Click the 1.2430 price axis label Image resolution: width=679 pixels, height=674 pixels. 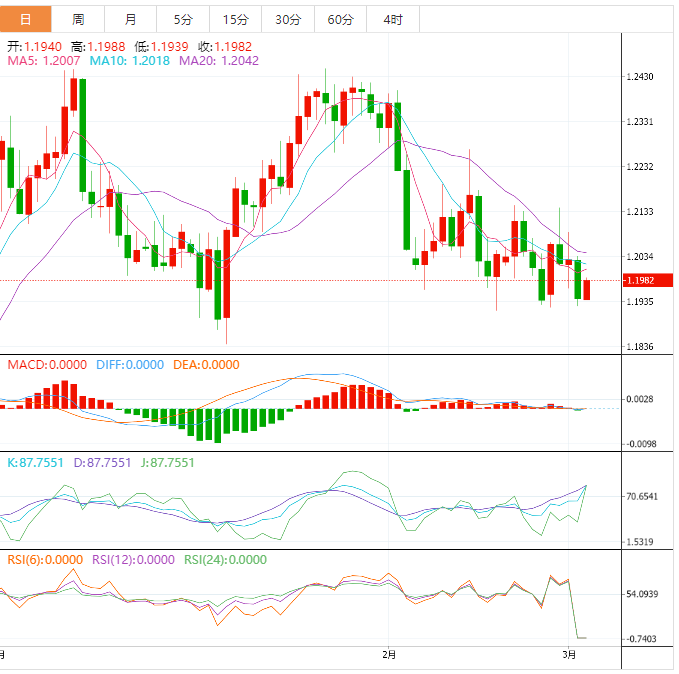[639, 77]
